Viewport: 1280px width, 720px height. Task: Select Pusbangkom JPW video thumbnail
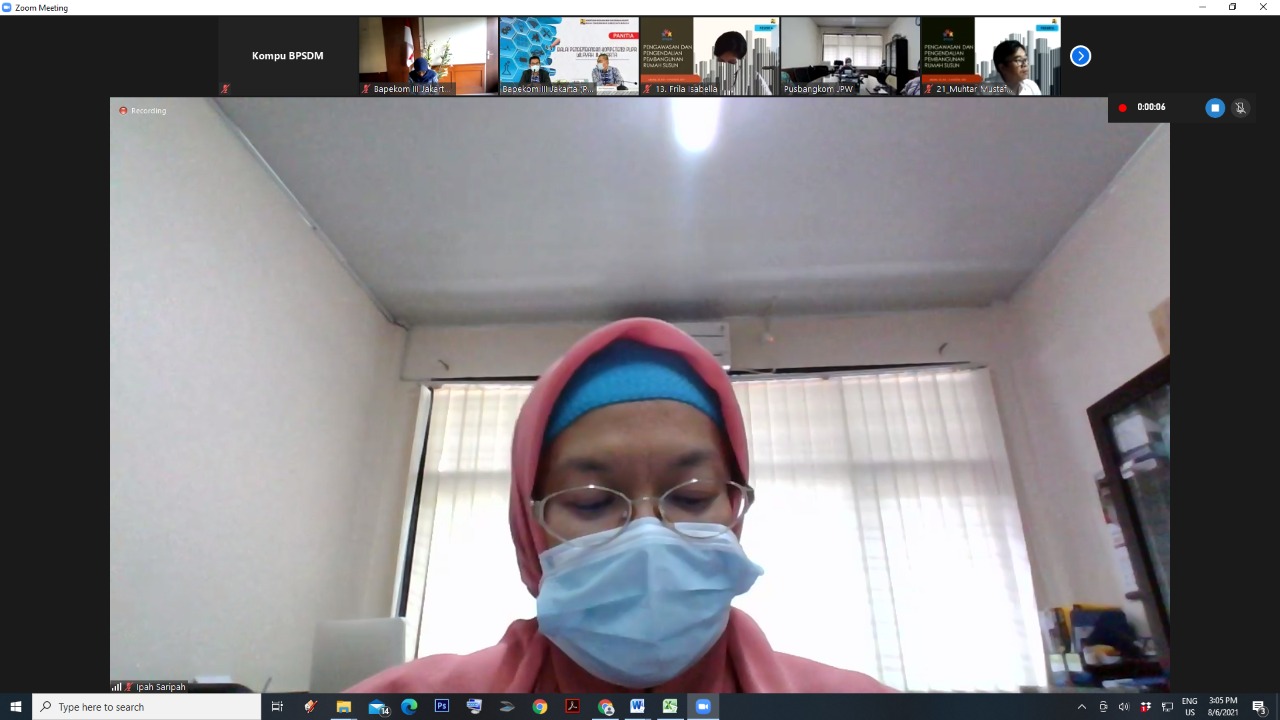850,56
